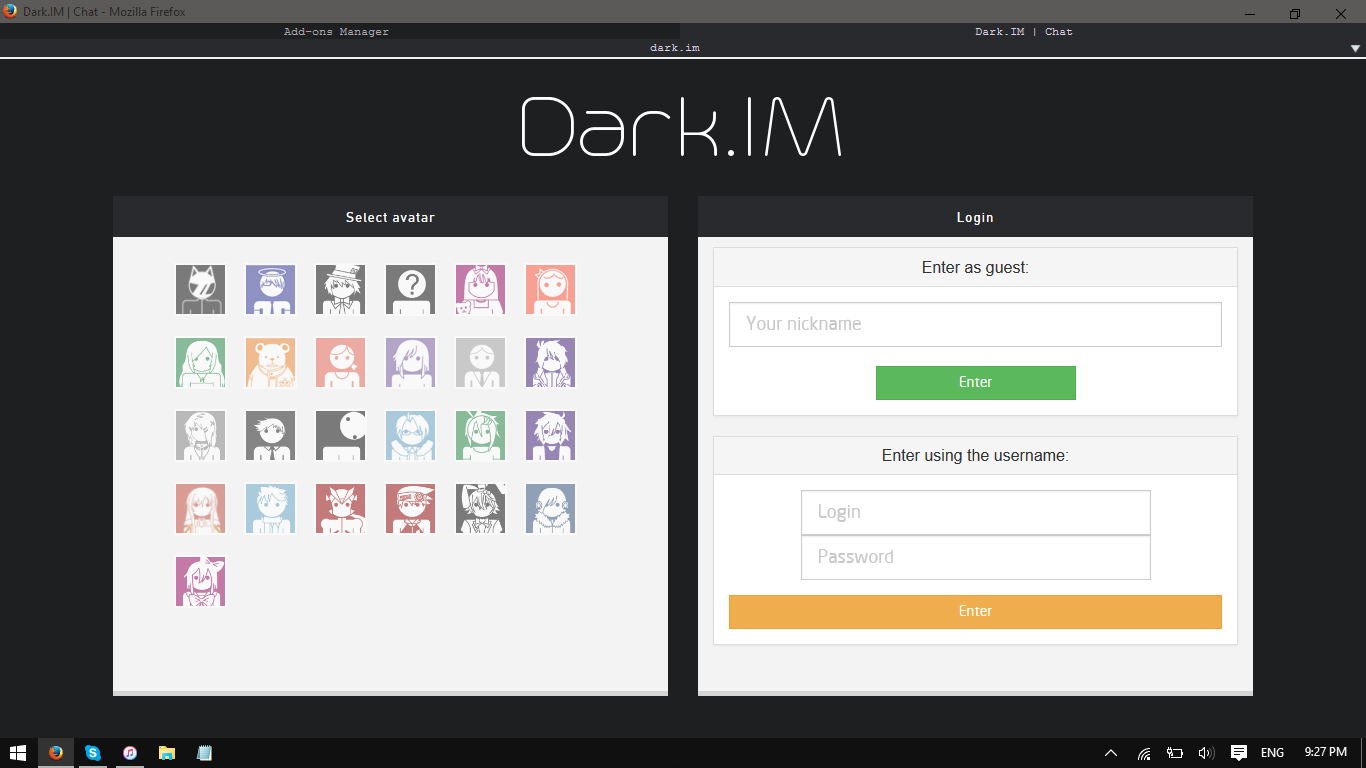Click the "Enter using the username:" label
The image size is (1366, 768).
pos(975,455)
